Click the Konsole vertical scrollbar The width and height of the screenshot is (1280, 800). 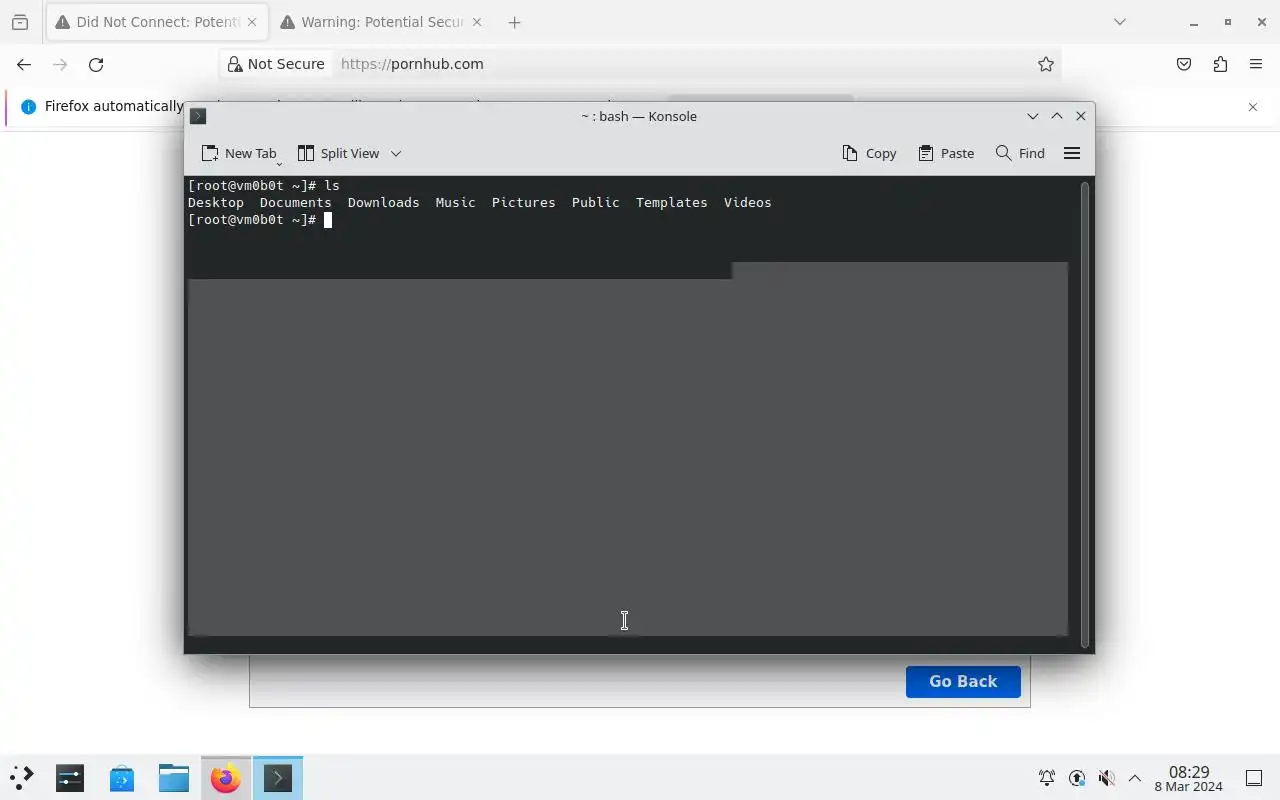pyautogui.click(x=1084, y=414)
